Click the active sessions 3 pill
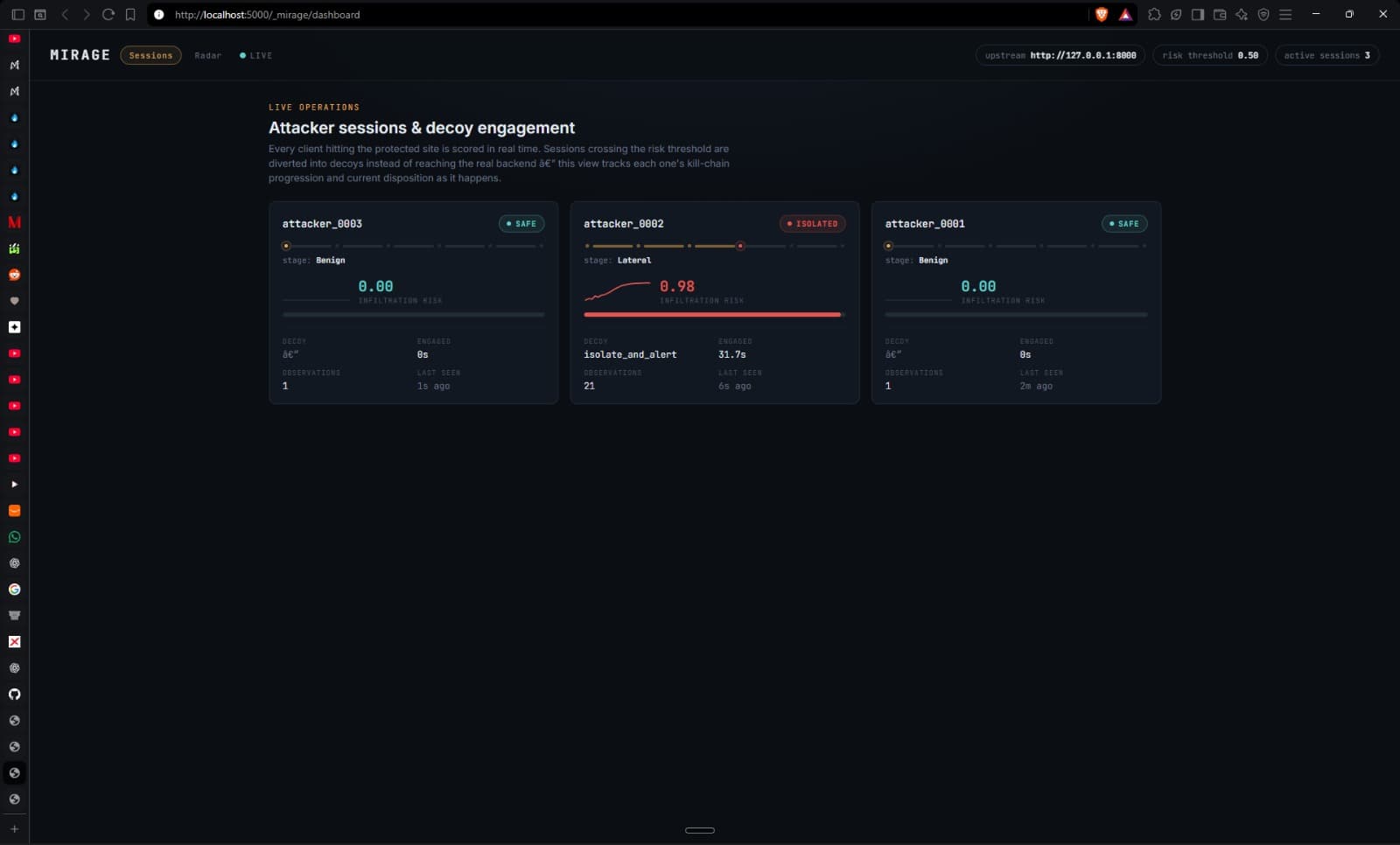The height and width of the screenshot is (845, 1400). coord(1326,55)
